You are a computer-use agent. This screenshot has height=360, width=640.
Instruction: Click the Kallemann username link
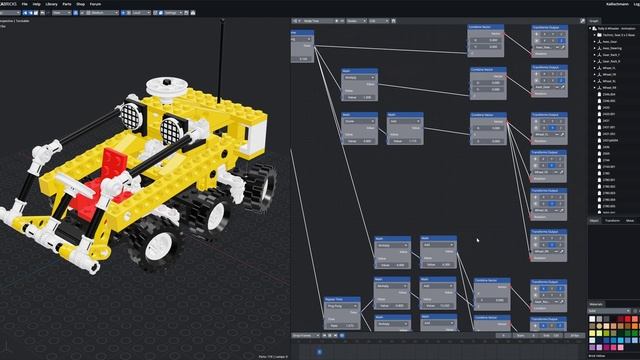[x=618, y=4]
